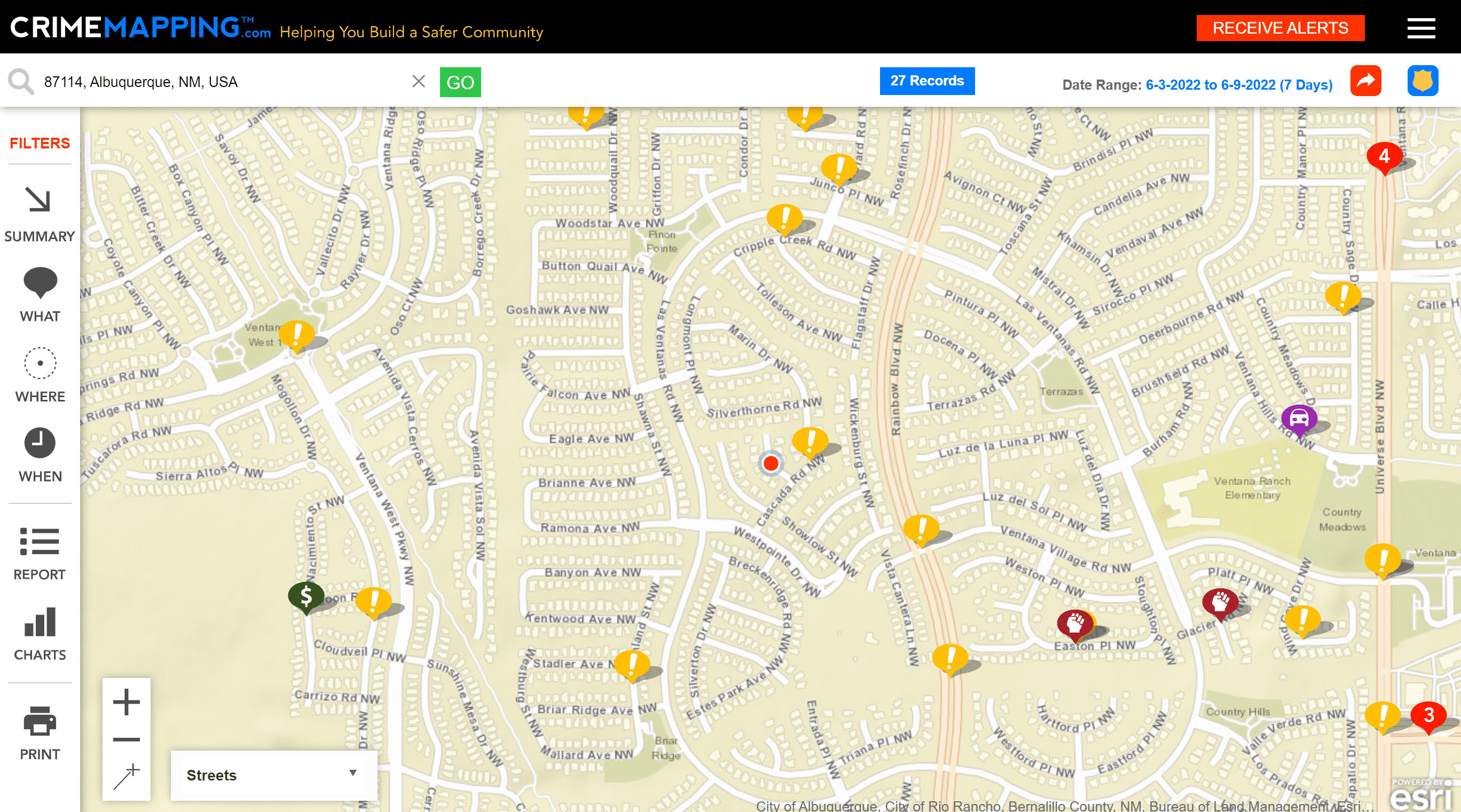
Task: Open the REPORT view
Action: tap(39, 554)
